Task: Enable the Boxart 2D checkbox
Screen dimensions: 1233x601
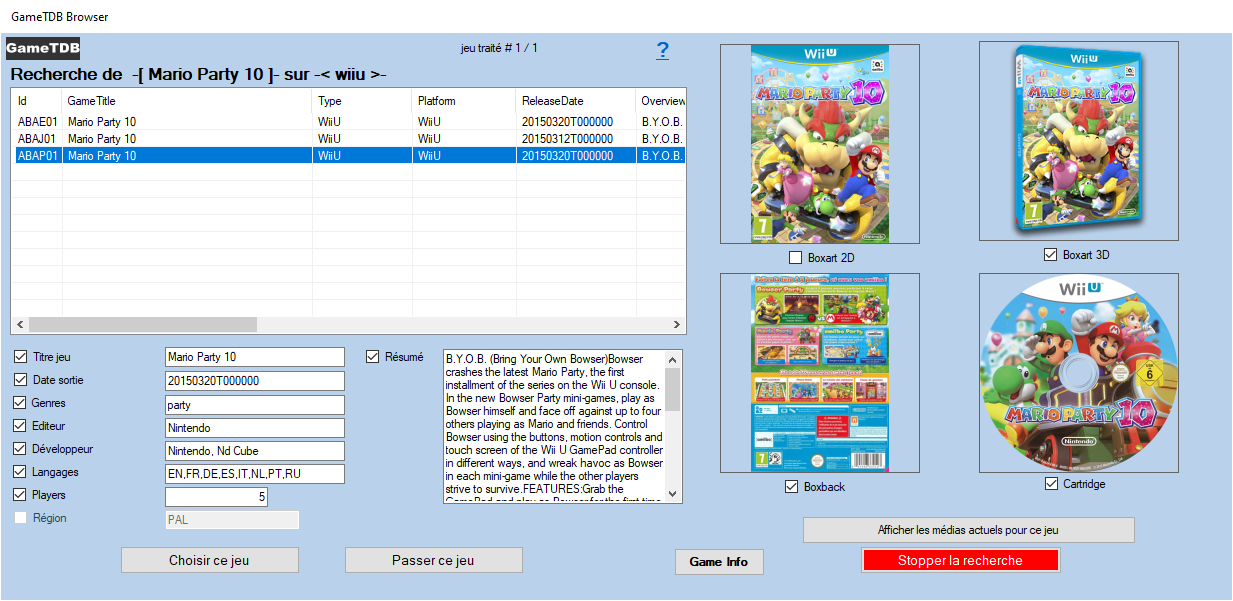Action: click(x=796, y=258)
